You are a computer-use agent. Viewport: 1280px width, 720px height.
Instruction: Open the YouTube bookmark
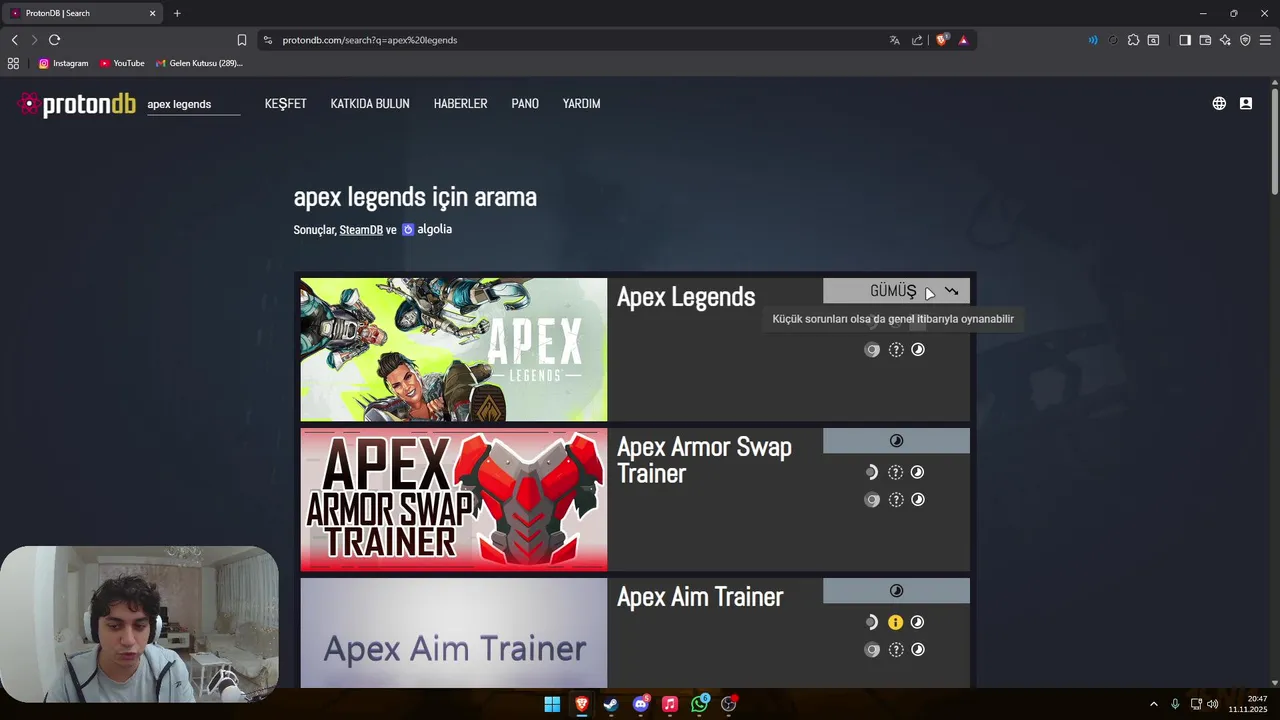pyautogui.click(x=122, y=63)
